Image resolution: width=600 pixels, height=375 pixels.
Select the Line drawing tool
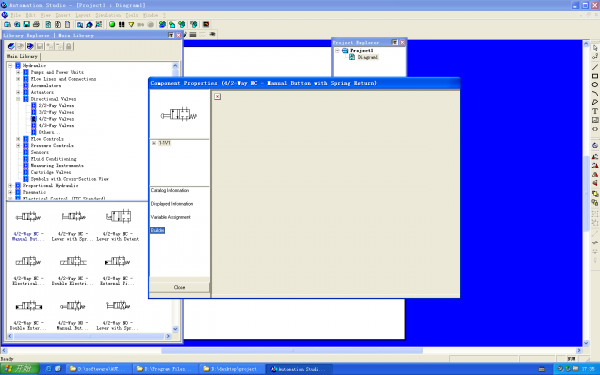click(595, 67)
